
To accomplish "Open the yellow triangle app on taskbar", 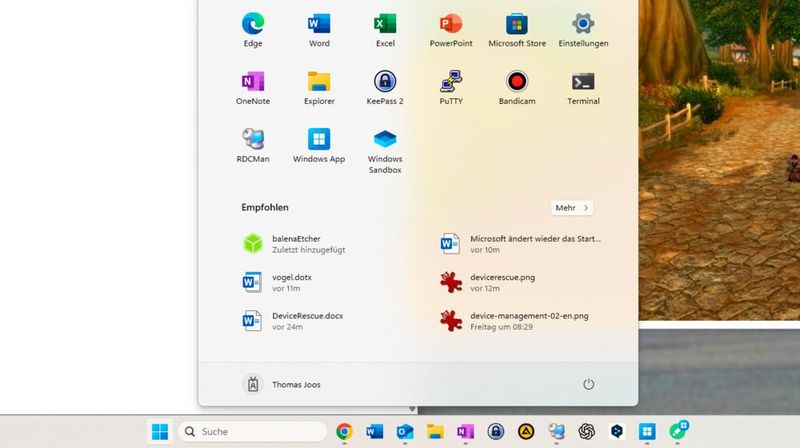I will tap(526, 432).
